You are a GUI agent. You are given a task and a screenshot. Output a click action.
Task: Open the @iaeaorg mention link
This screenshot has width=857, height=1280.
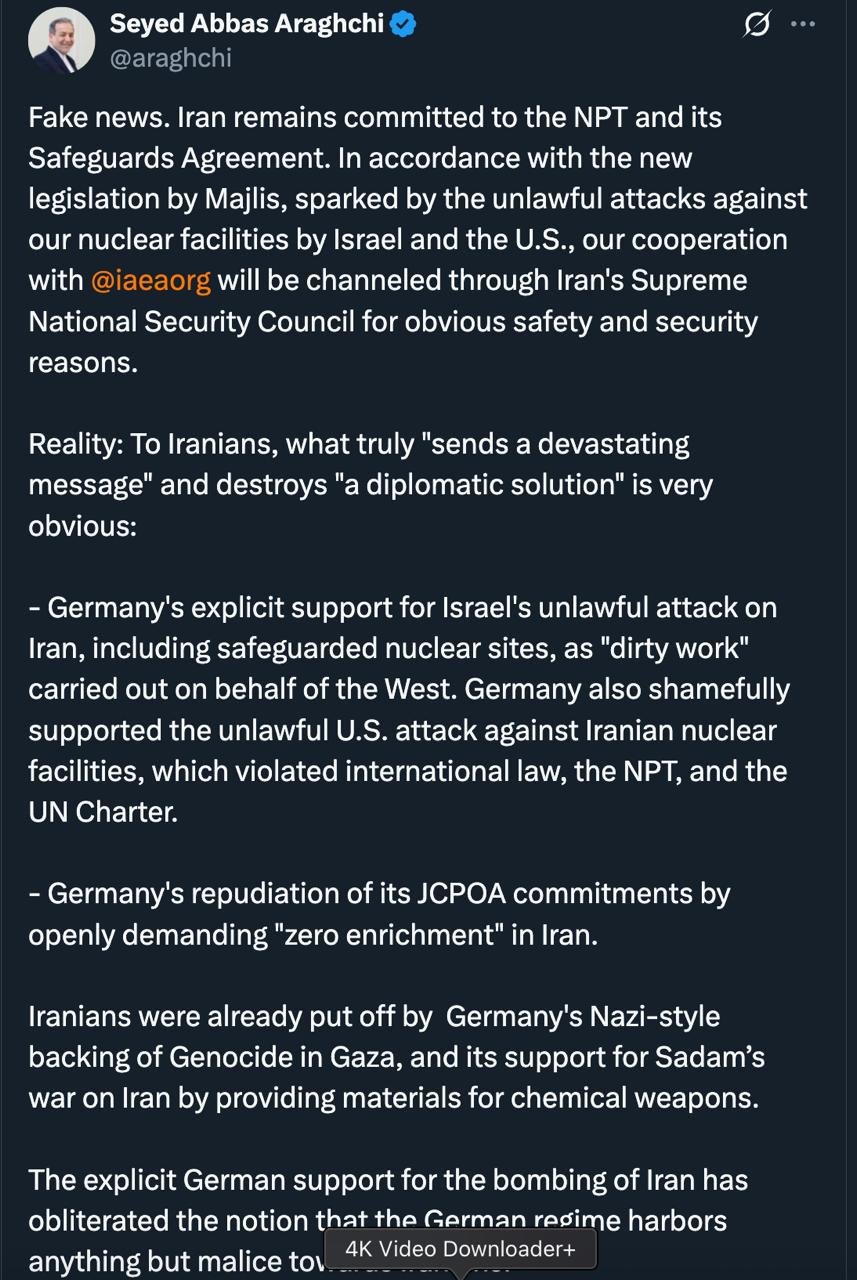(151, 280)
